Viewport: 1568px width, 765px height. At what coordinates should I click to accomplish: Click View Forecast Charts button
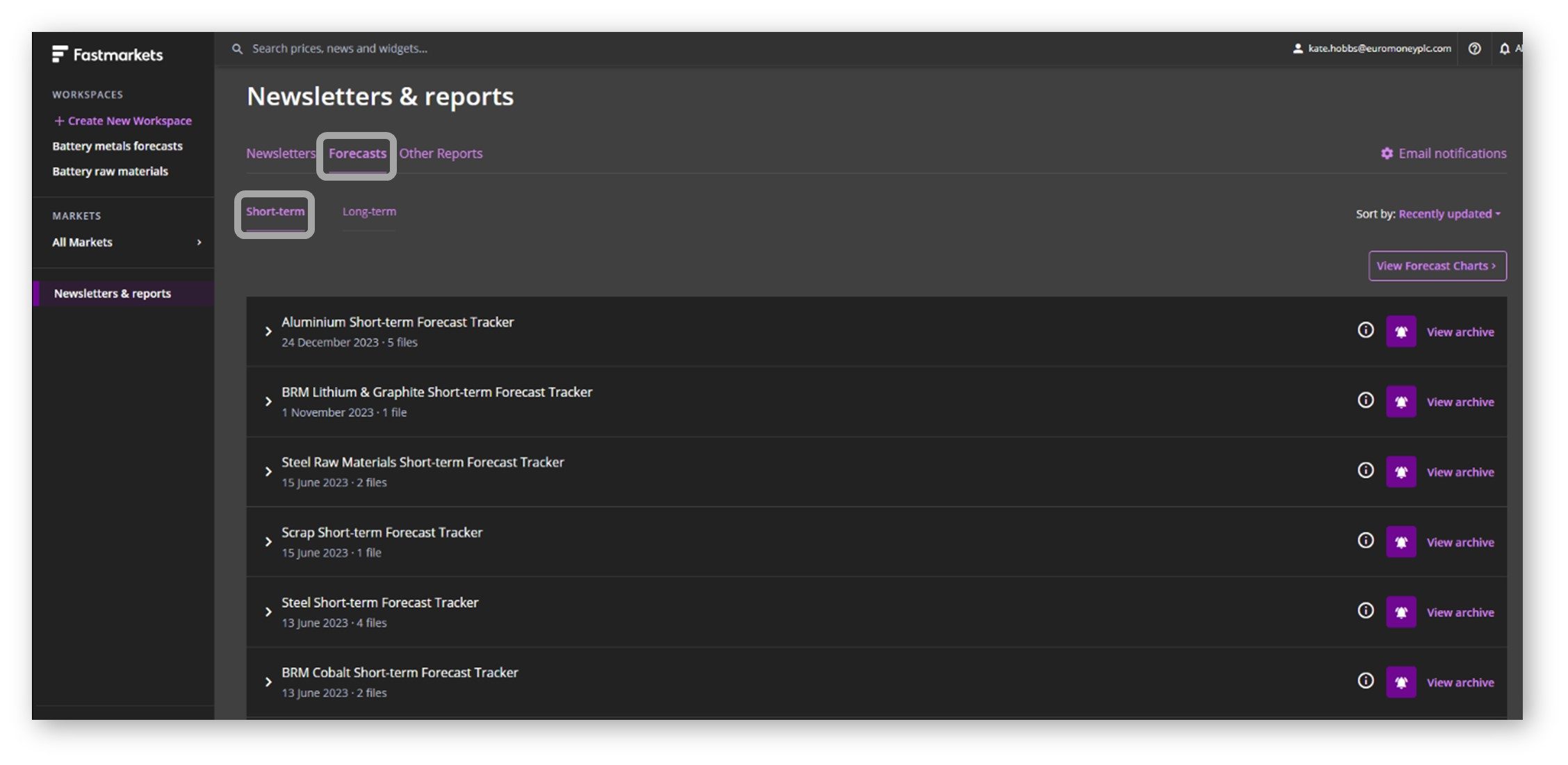point(1437,266)
